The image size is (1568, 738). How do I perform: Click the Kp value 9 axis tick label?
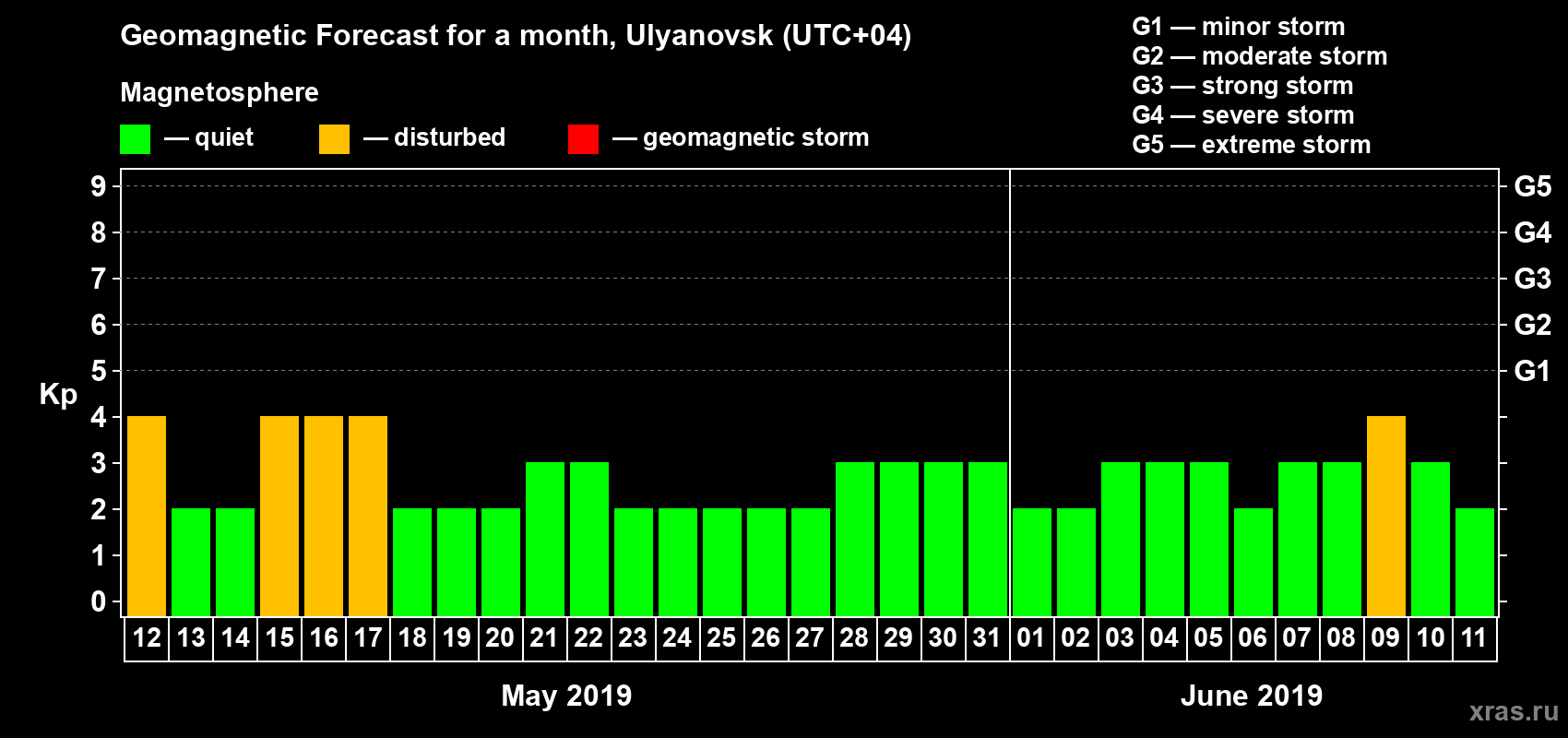(x=99, y=186)
